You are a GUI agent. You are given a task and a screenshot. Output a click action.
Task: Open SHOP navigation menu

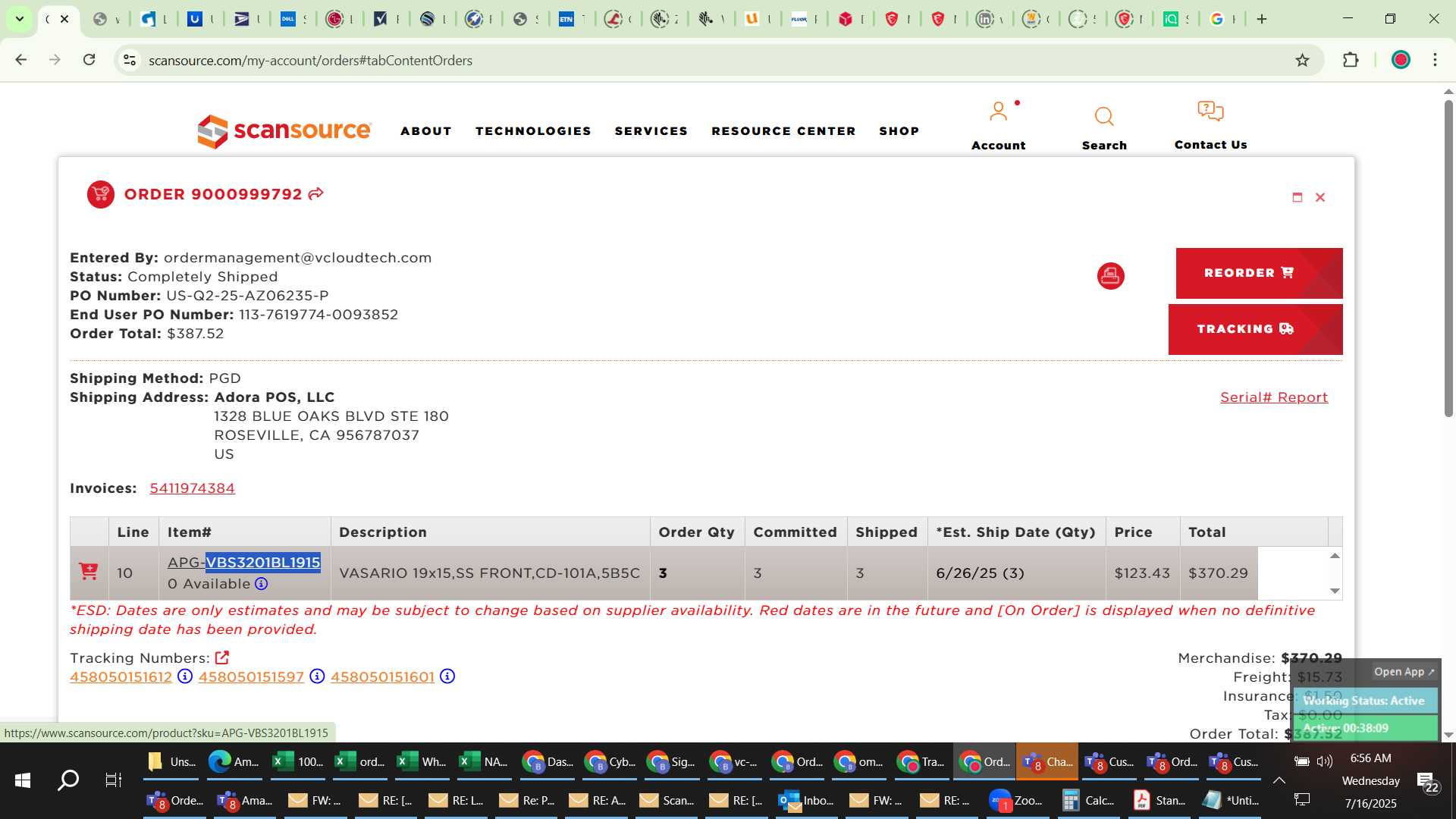click(899, 131)
